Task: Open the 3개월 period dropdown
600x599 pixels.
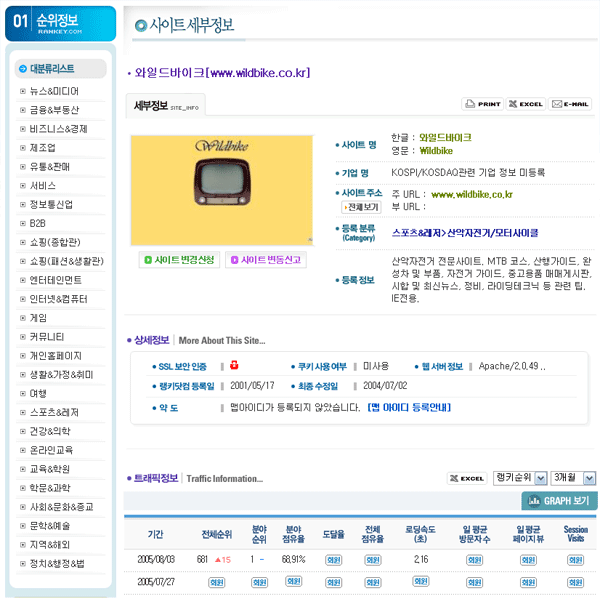Action: coord(573,478)
